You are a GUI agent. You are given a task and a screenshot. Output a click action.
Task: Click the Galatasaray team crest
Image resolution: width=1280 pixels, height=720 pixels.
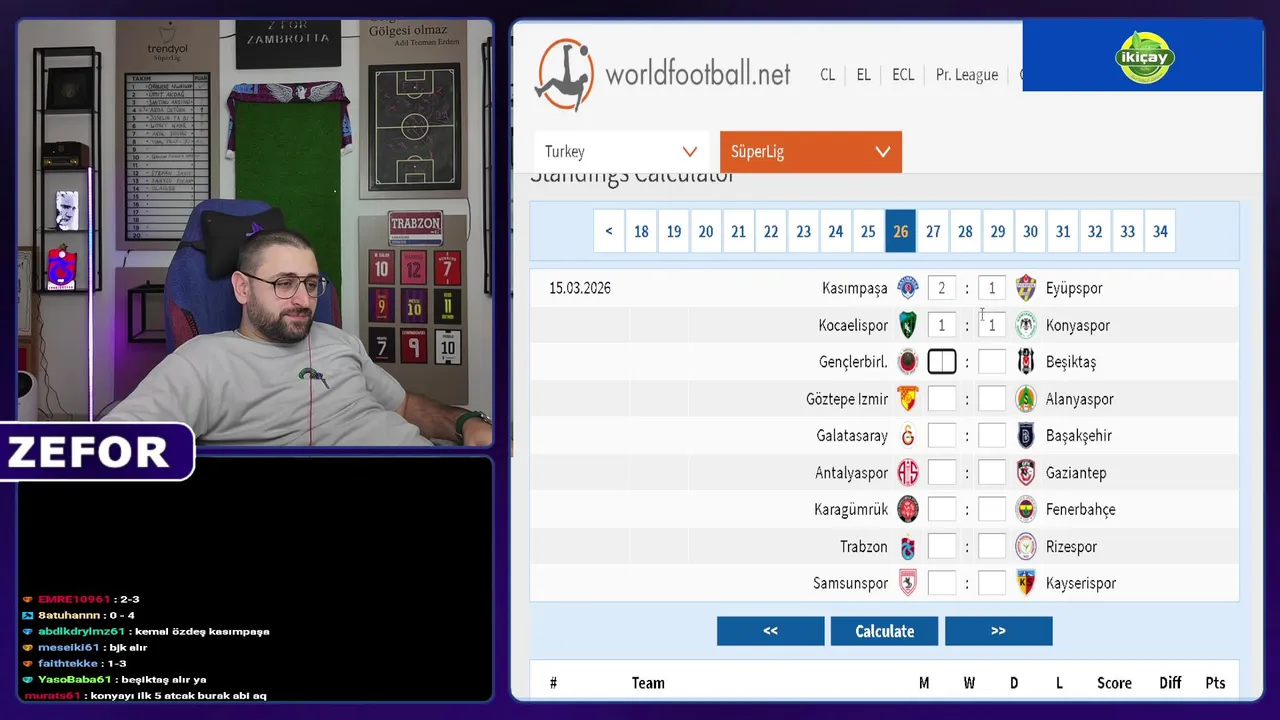(908, 436)
